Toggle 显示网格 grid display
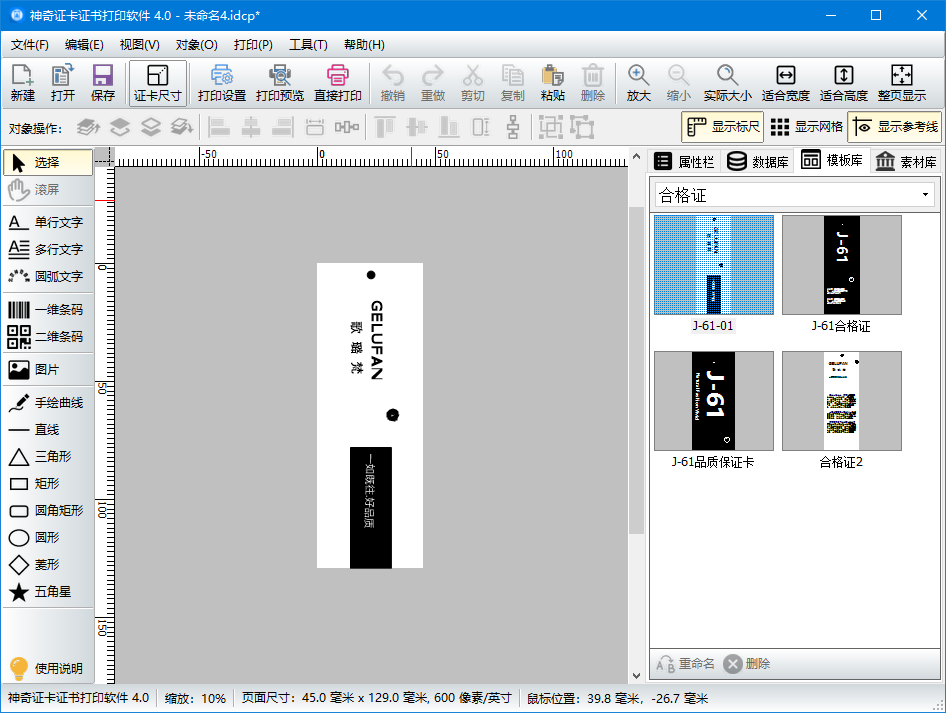This screenshot has width=946, height=713. click(806, 127)
